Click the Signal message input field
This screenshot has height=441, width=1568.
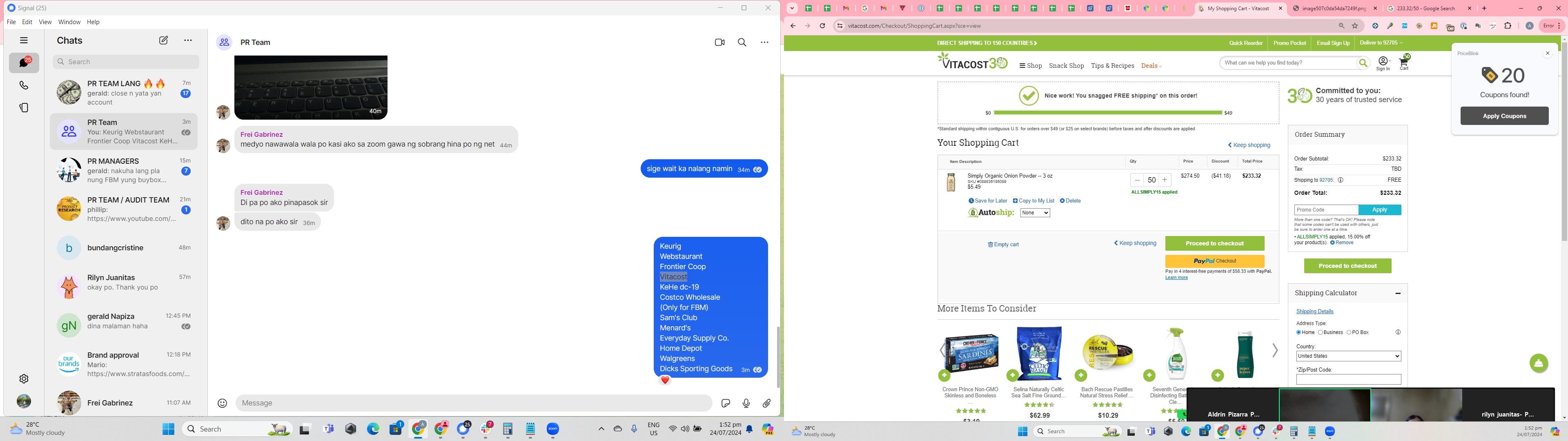[x=474, y=403]
